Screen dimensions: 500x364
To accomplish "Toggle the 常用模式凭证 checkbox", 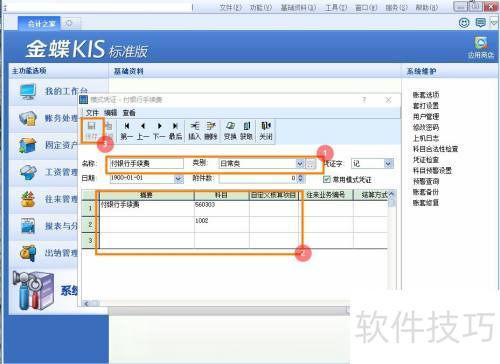I will coord(327,179).
